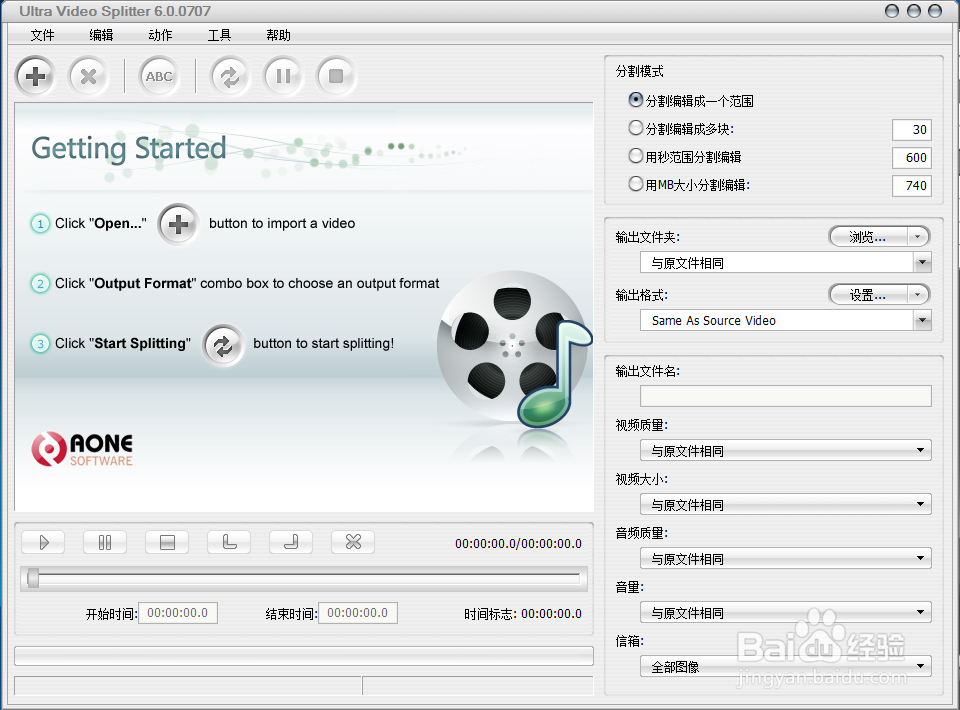The image size is (960, 710).
Task: Open the 帮助 menu
Action: tap(279, 35)
